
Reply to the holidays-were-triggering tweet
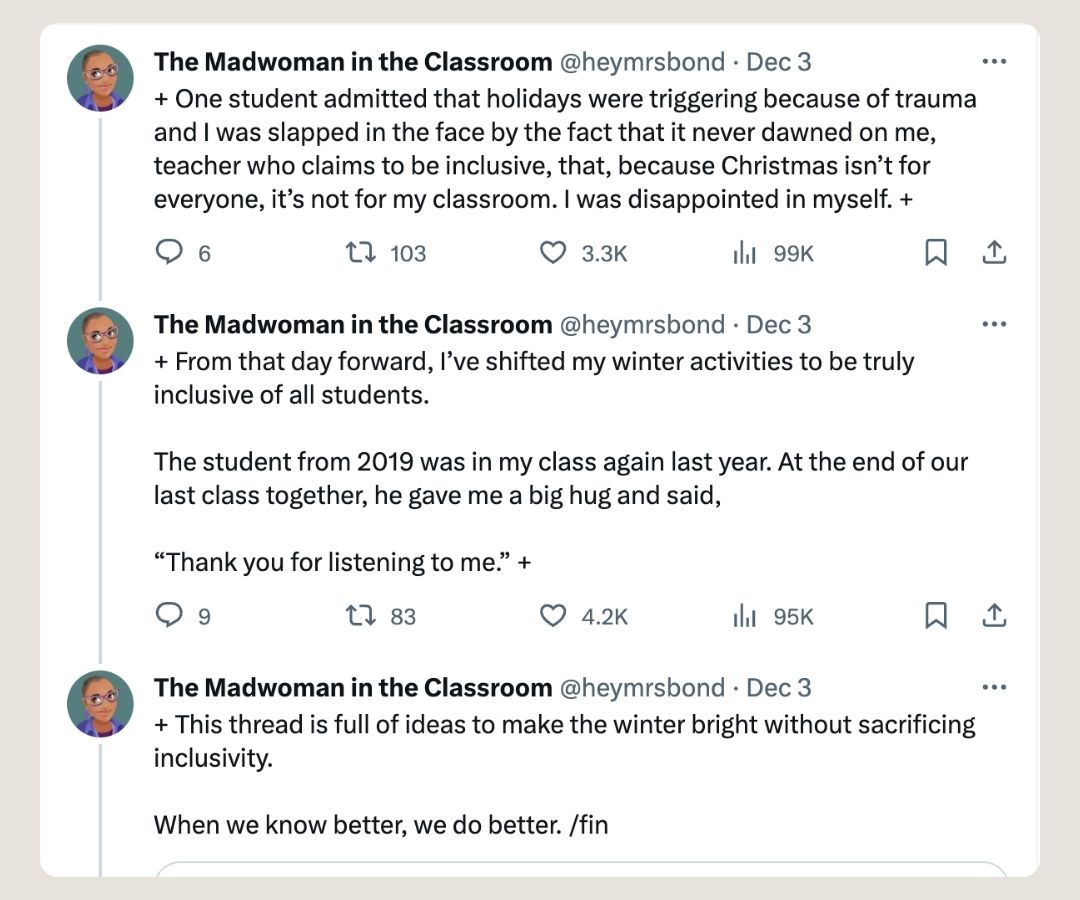pos(168,253)
